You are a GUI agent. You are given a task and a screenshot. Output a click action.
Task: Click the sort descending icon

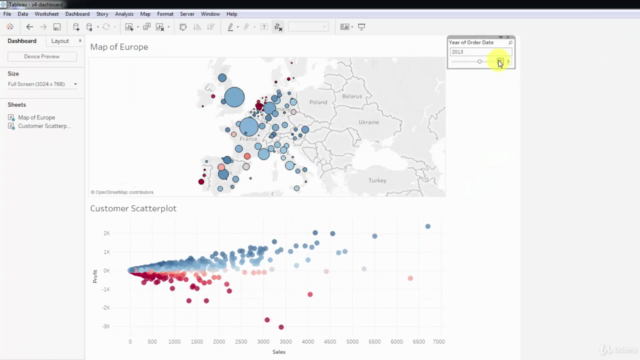coord(211,27)
